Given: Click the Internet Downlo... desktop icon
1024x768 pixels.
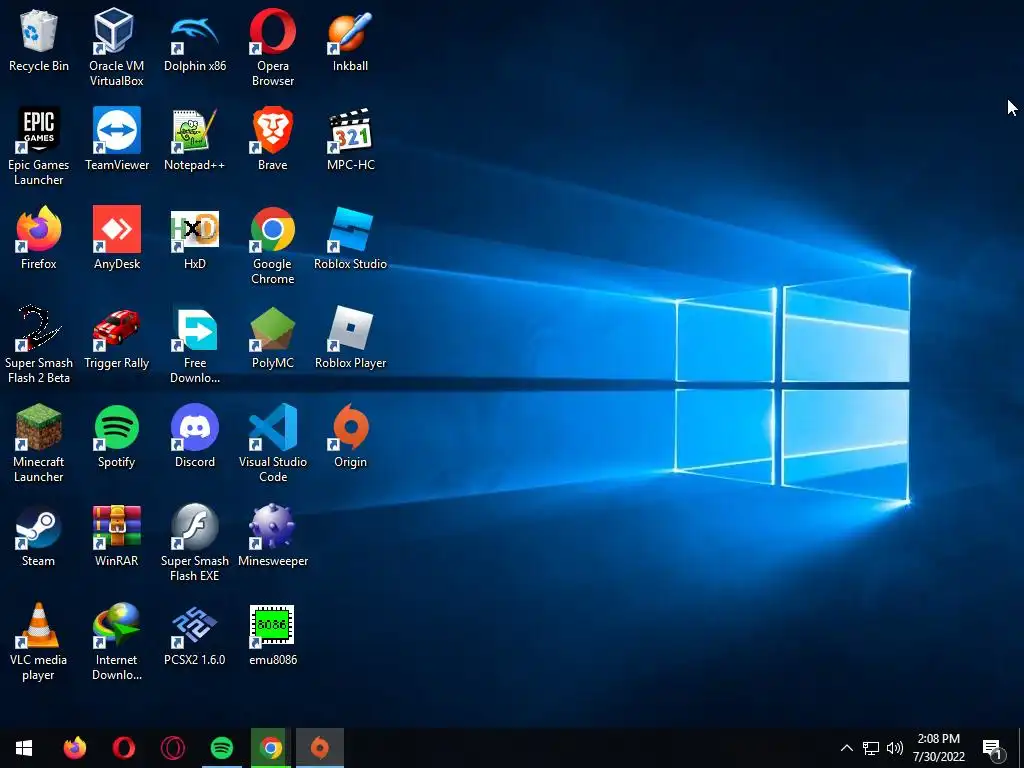Looking at the screenshot, I should 116,642.
